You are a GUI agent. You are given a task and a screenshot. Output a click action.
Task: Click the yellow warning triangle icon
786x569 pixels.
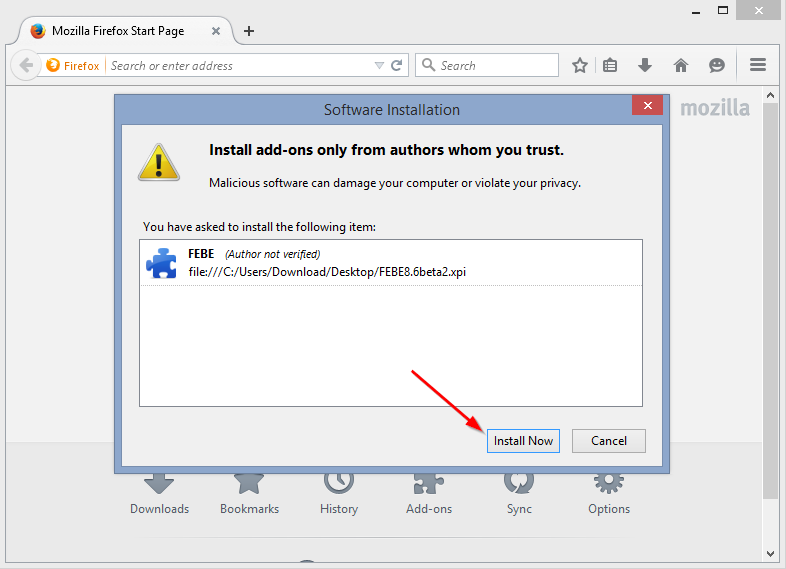click(159, 162)
